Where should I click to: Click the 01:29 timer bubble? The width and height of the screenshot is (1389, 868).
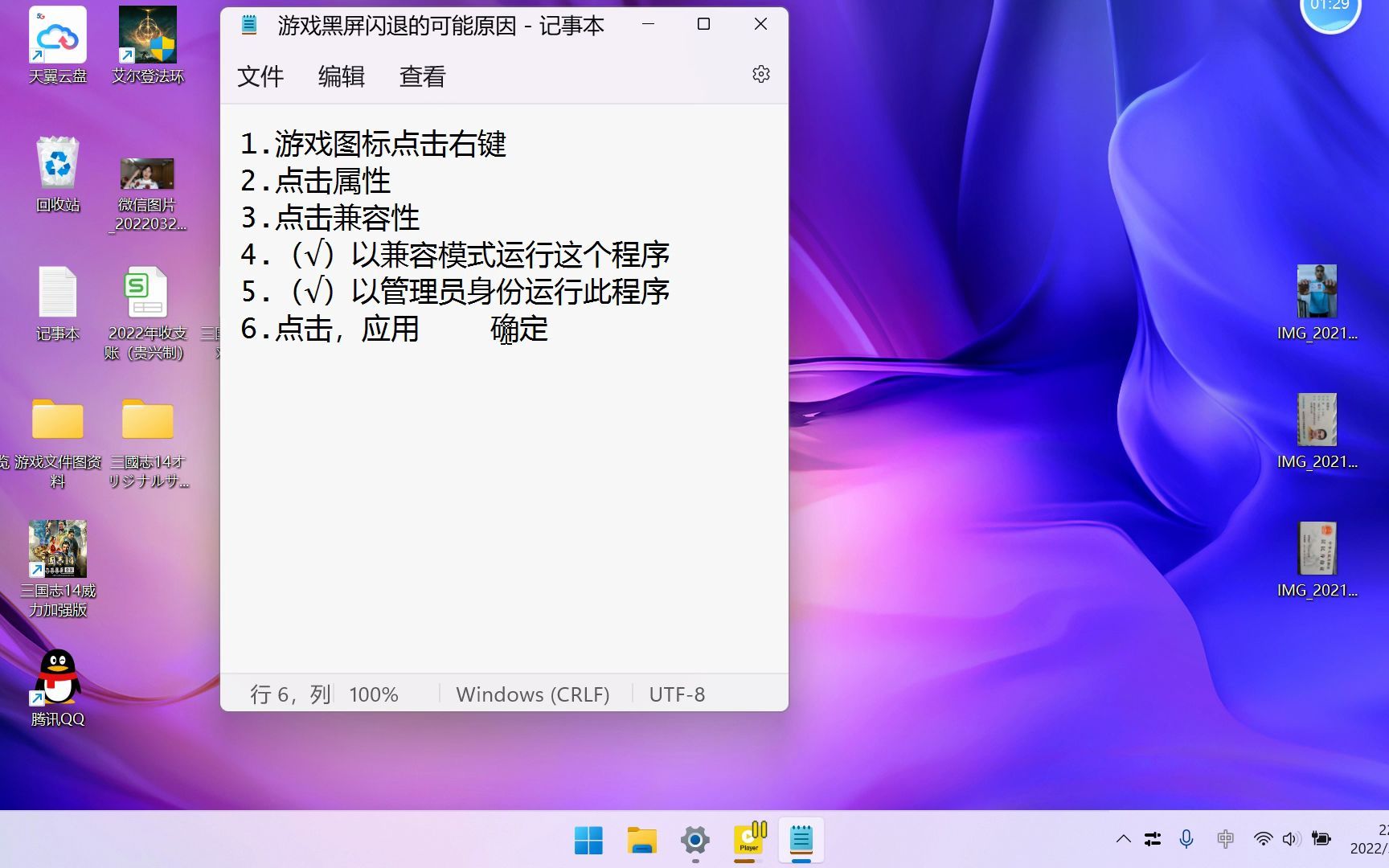(x=1330, y=10)
